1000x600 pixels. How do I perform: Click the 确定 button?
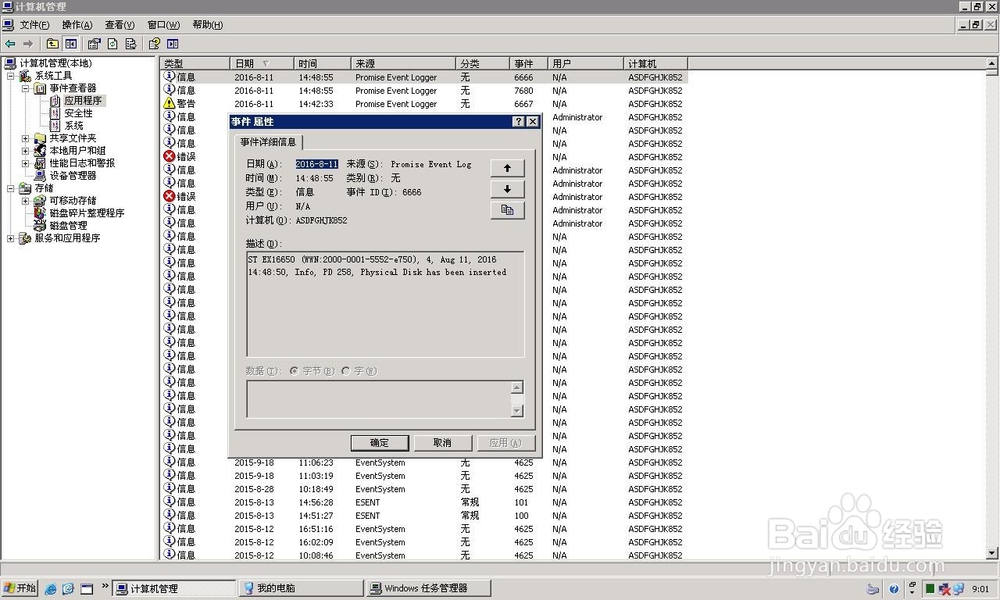pyautogui.click(x=379, y=443)
